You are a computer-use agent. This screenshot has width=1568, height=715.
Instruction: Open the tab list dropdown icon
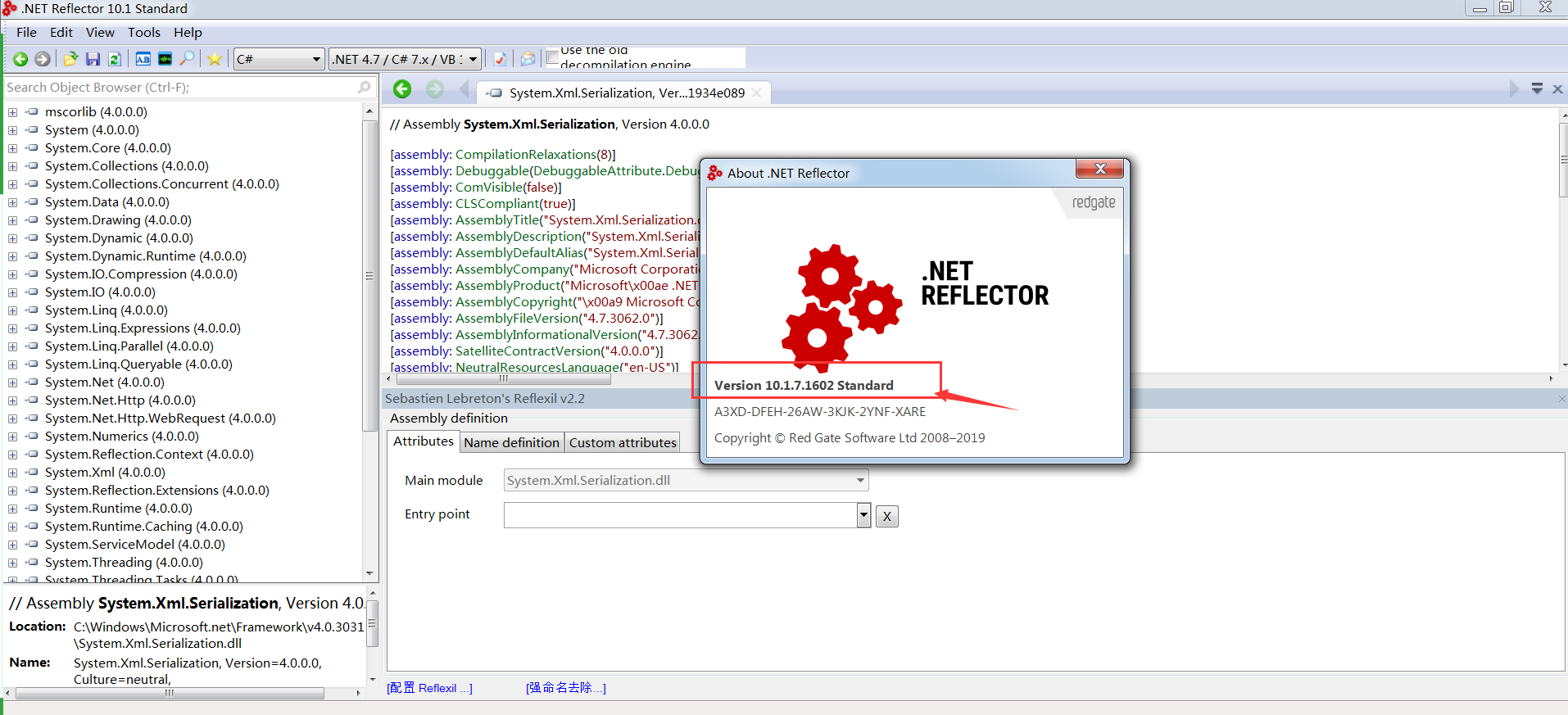pyautogui.click(x=1537, y=88)
